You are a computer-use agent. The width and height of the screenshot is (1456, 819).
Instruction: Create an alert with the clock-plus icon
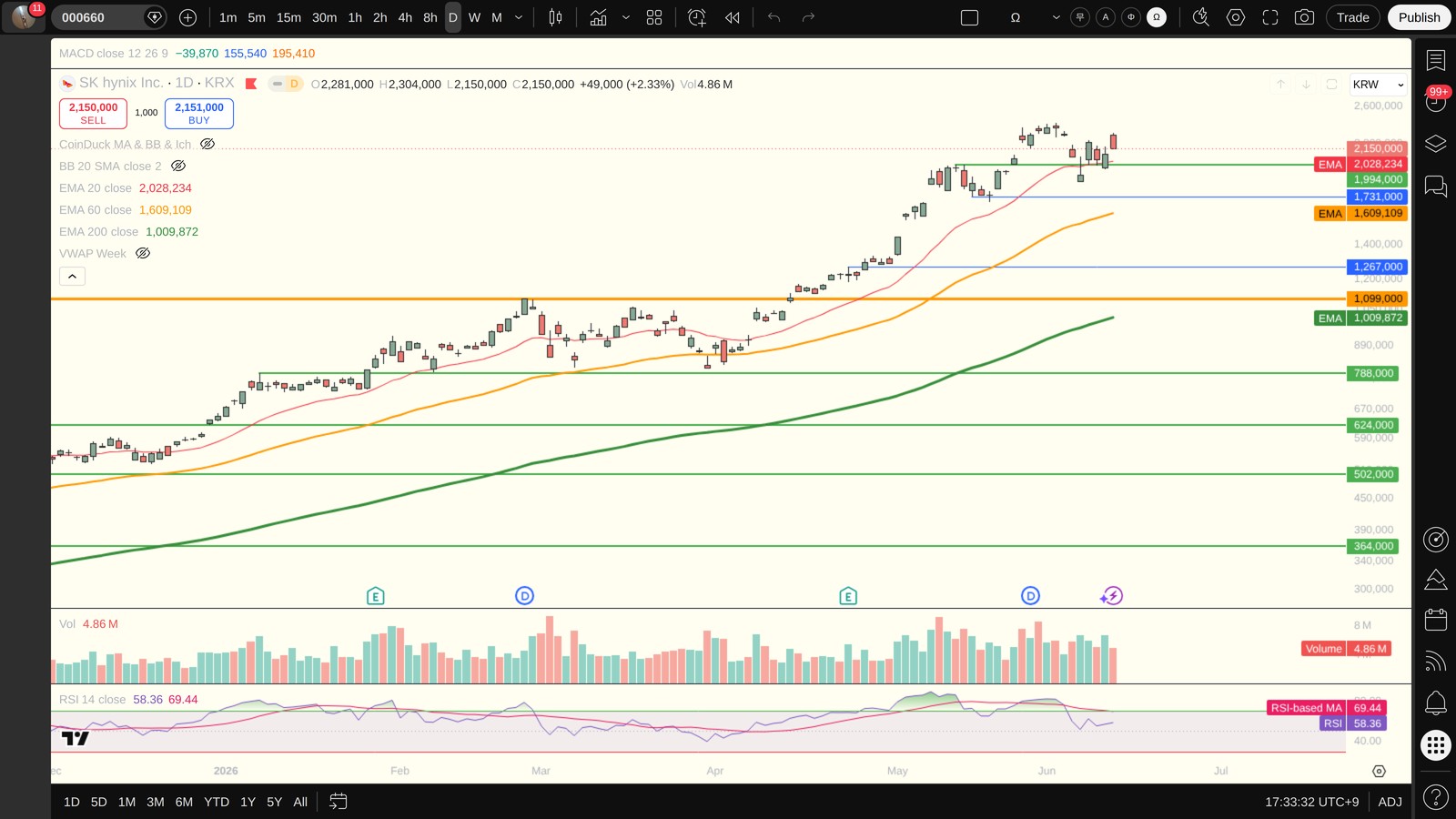697,17
